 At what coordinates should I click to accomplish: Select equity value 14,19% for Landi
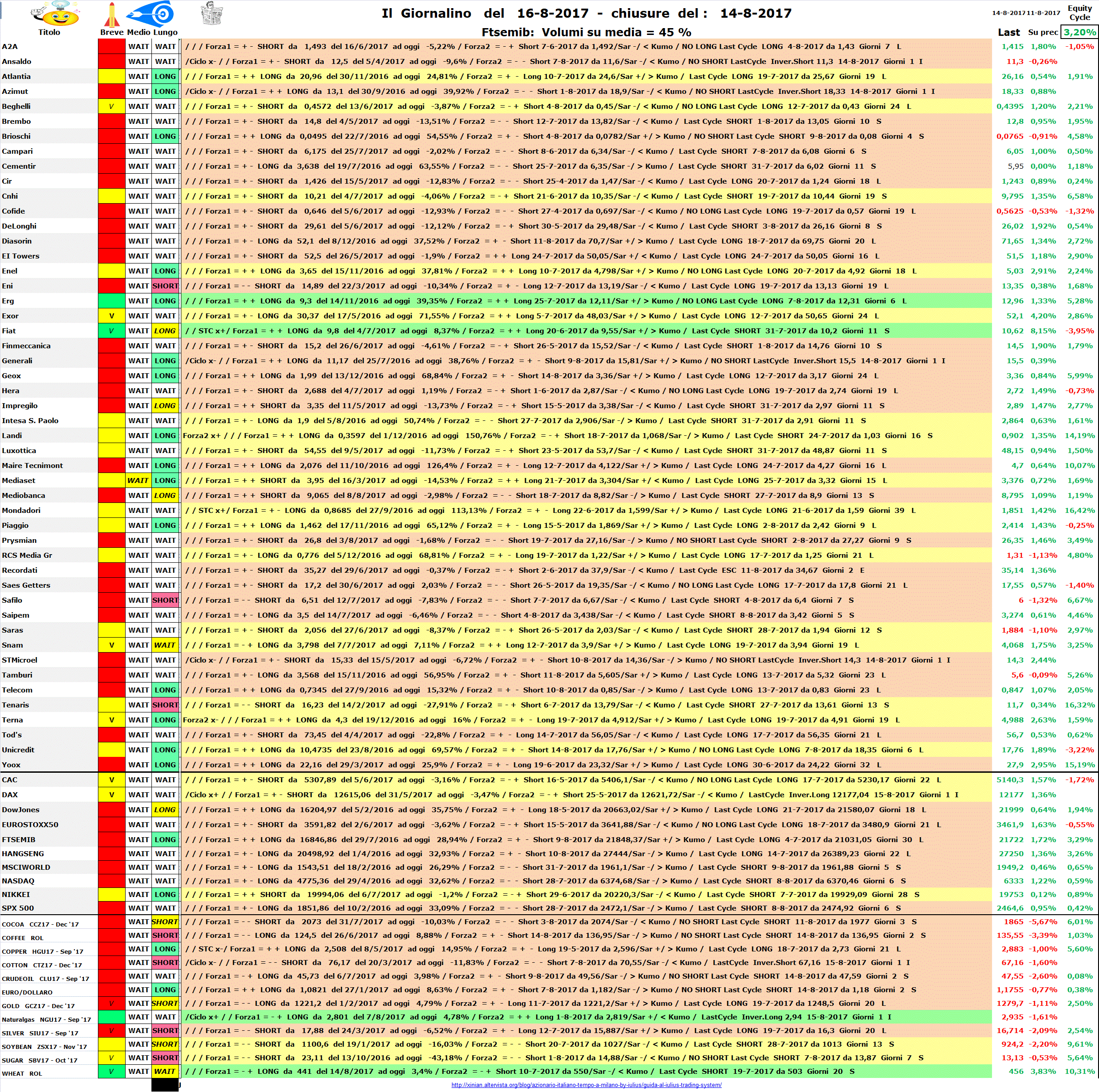[1080, 436]
